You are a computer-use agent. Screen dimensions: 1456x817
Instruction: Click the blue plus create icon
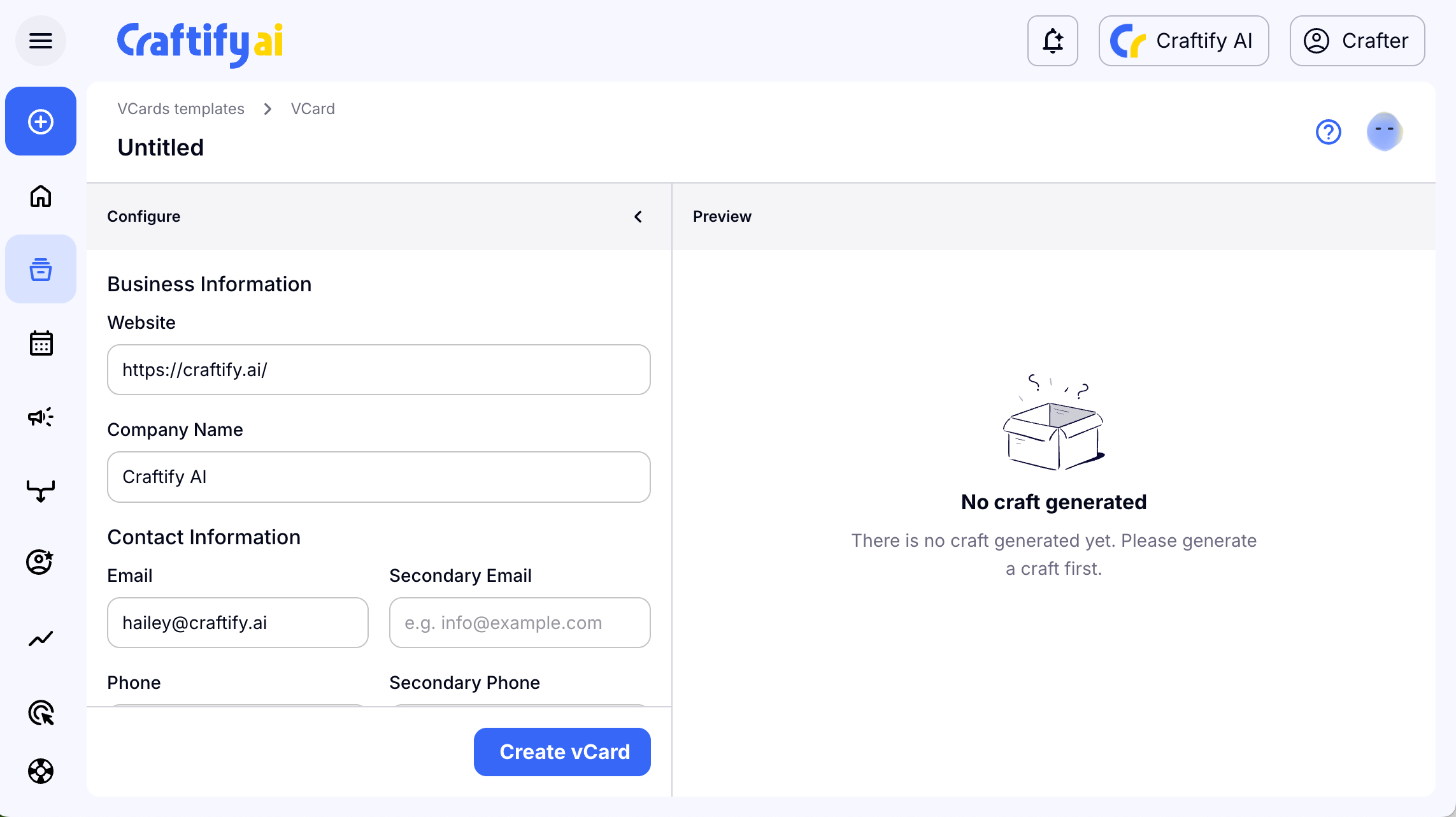click(x=41, y=121)
